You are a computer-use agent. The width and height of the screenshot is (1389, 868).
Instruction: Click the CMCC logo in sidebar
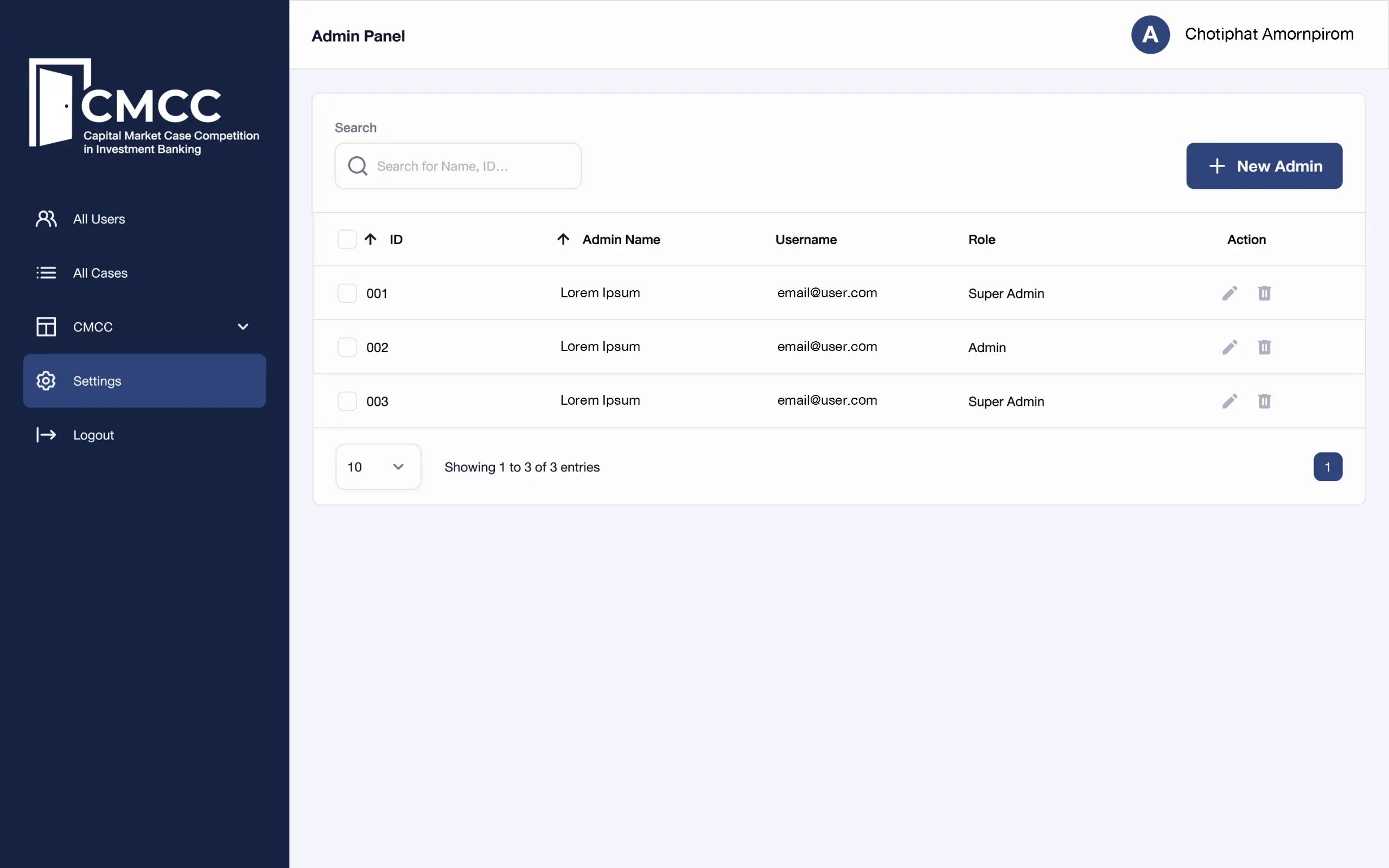pyautogui.click(x=143, y=106)
